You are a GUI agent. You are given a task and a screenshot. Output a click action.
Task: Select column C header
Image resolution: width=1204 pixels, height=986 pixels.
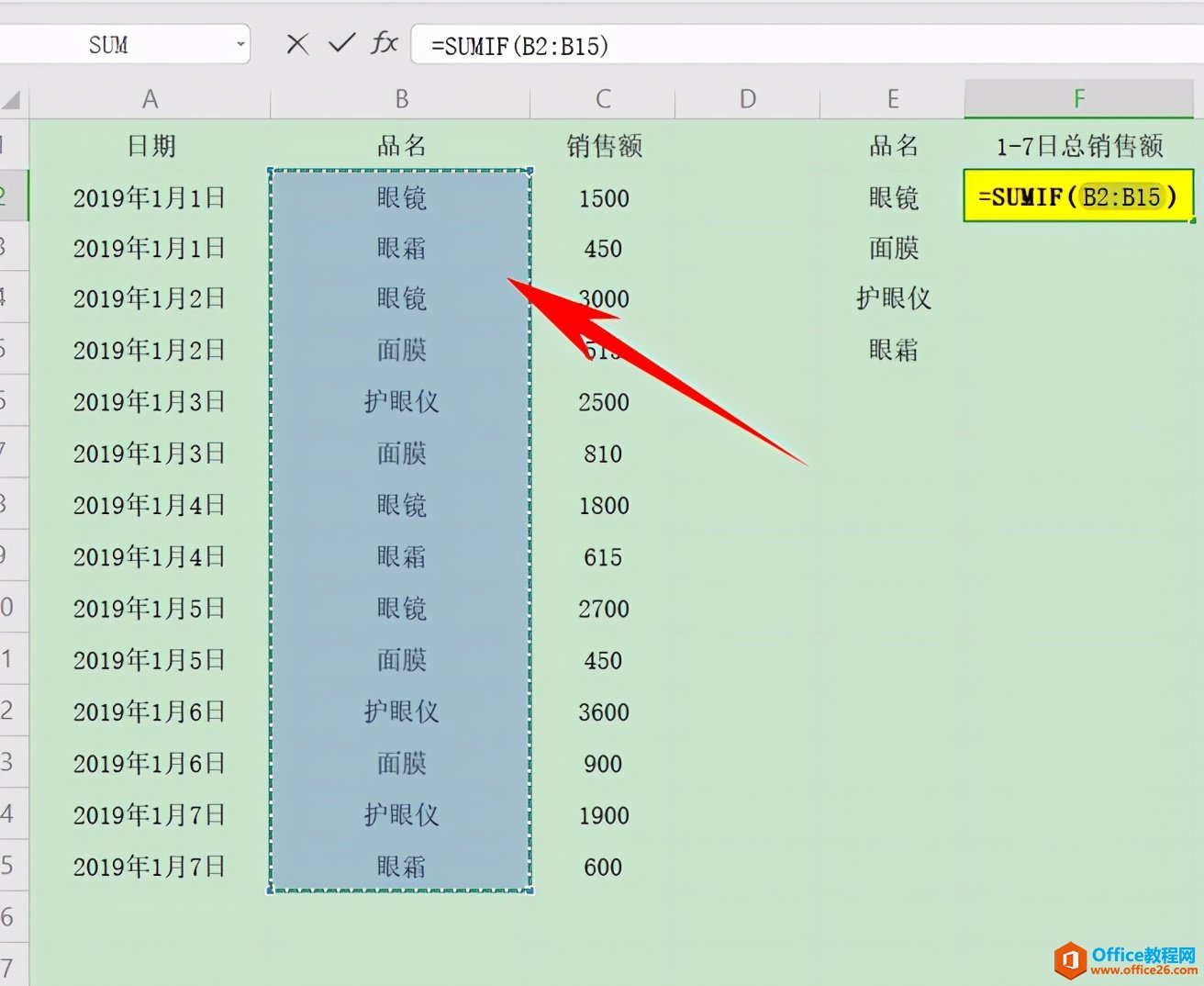tap(603, 99)
